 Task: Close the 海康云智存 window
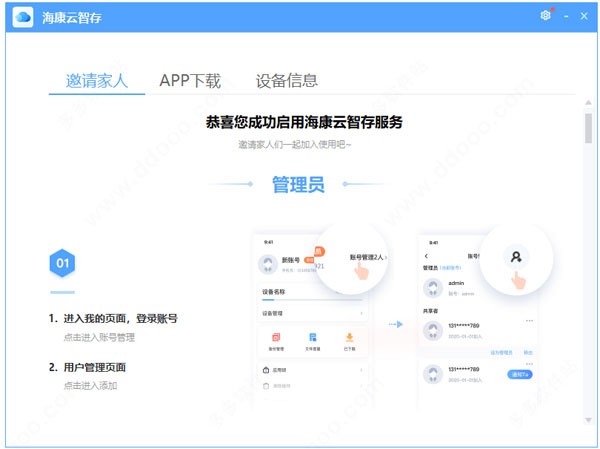click(x=584, y=16)
